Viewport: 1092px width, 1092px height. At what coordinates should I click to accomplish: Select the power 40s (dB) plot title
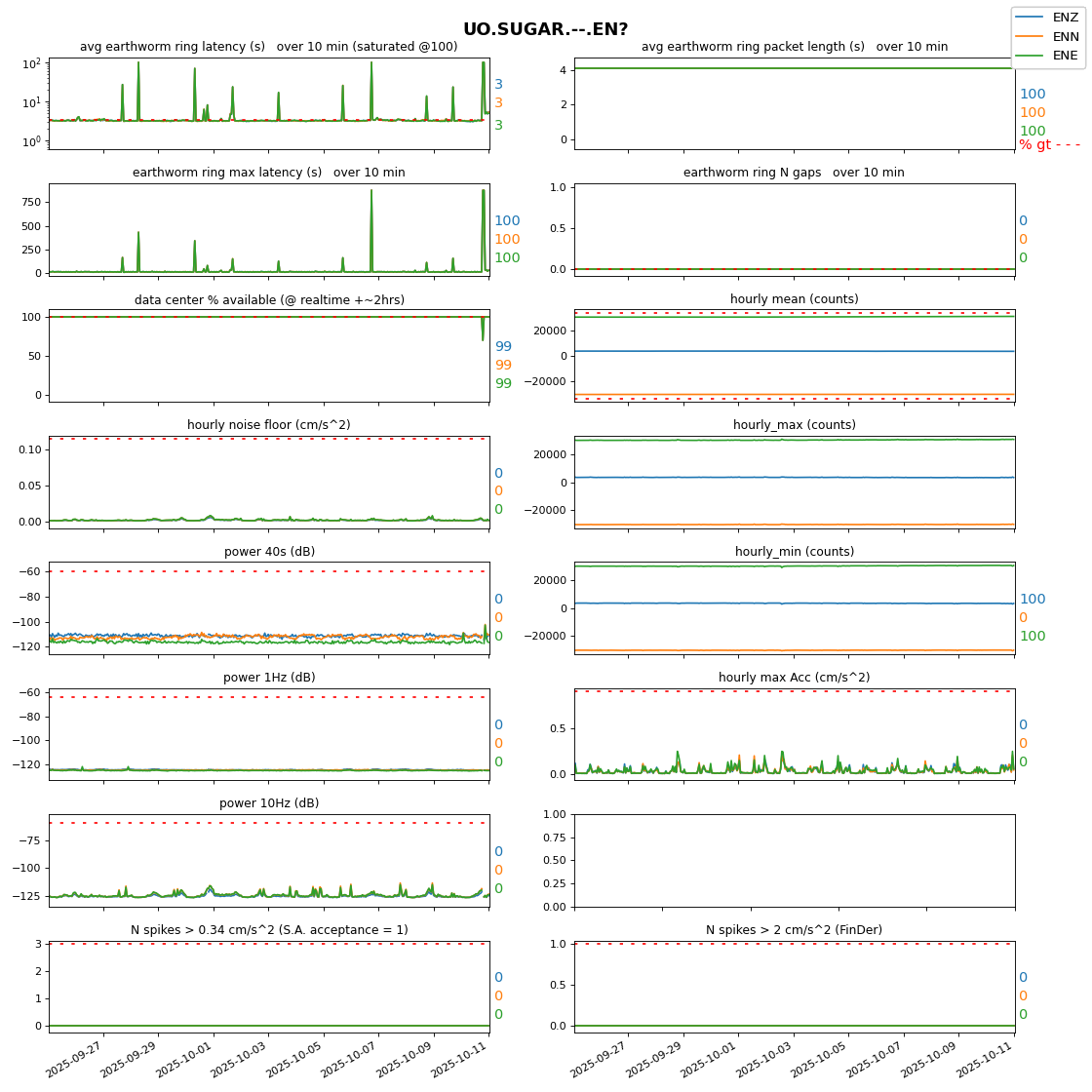click(269, 552)
